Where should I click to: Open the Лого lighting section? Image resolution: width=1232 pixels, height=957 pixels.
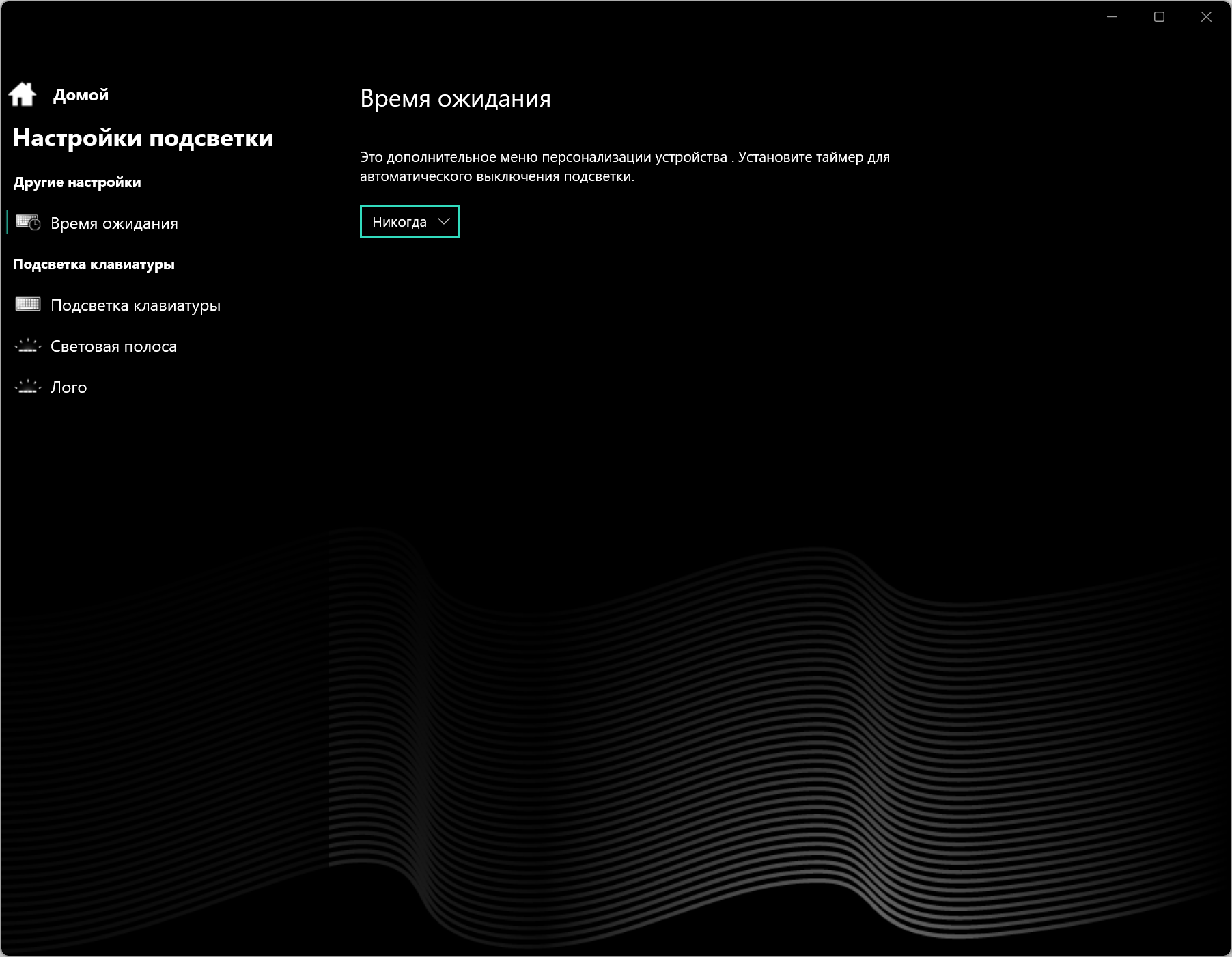(68, 387)
